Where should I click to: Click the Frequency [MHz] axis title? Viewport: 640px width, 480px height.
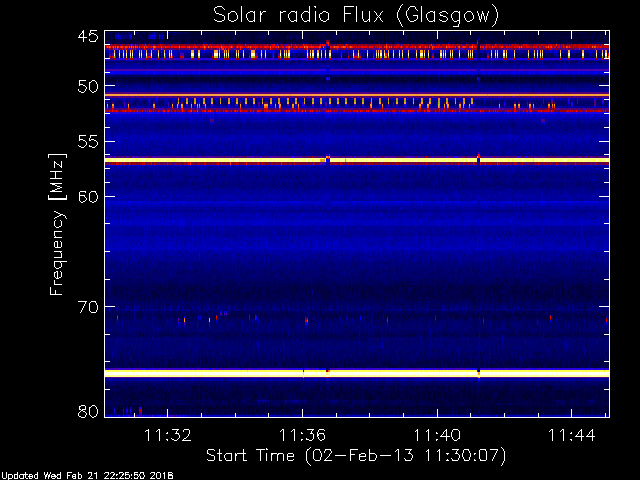click(x=57, y=224)
